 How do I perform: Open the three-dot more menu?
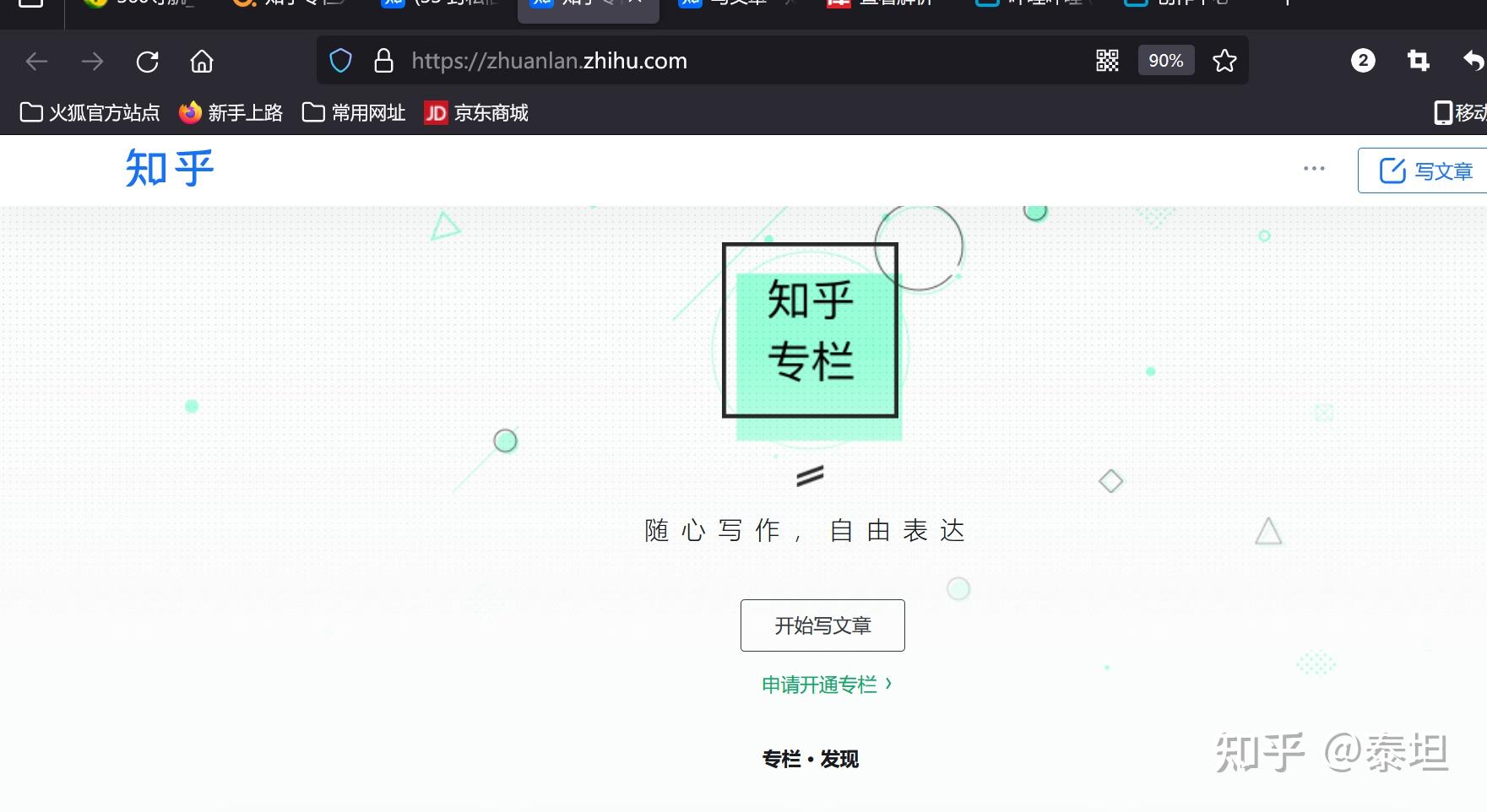click(x=1314, y=169)
